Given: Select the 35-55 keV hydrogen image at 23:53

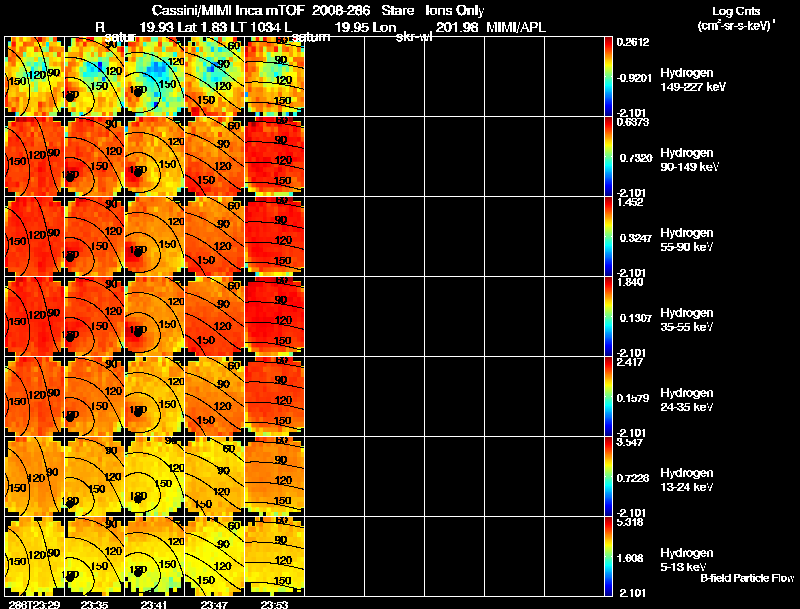Looking at the screenshot, I should click(274, 317).
